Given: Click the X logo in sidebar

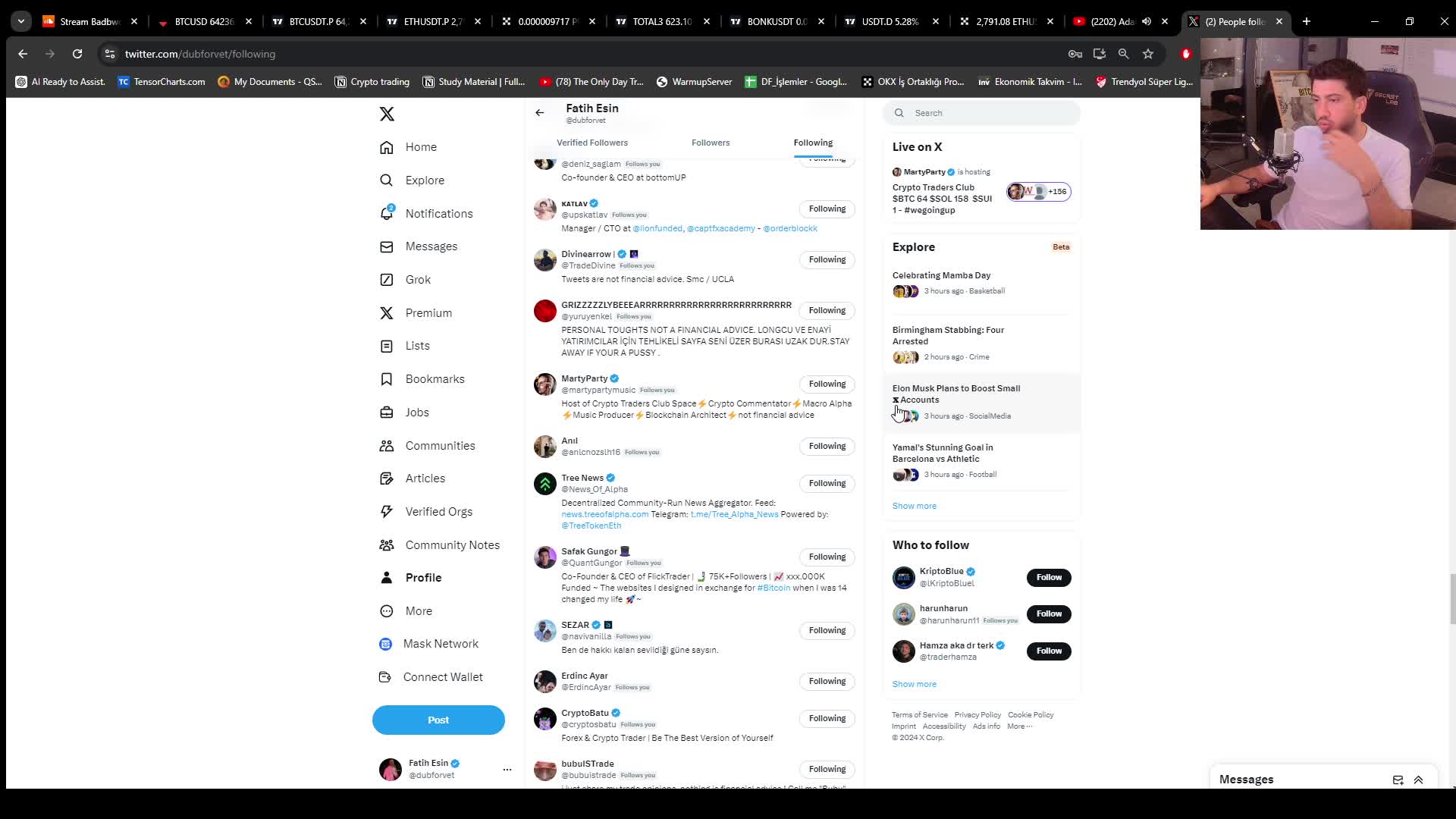Looking at the screenshot, I should pos(387,114).
